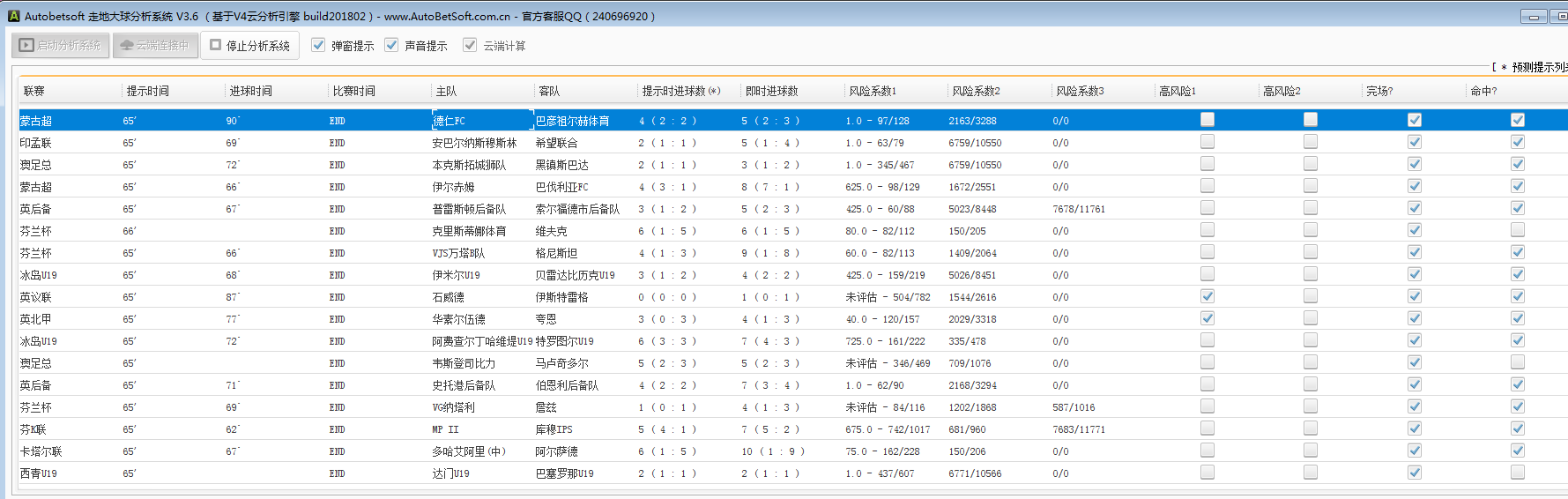Minimize the Autobetsoft window
This screenshot has width=1568, height=499.
pos(1534,17)
